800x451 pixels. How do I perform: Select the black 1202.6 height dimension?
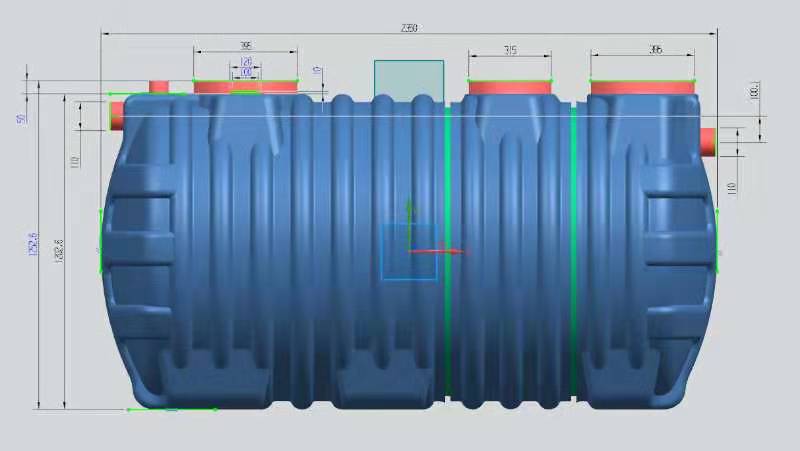click(x=58, y=250)
